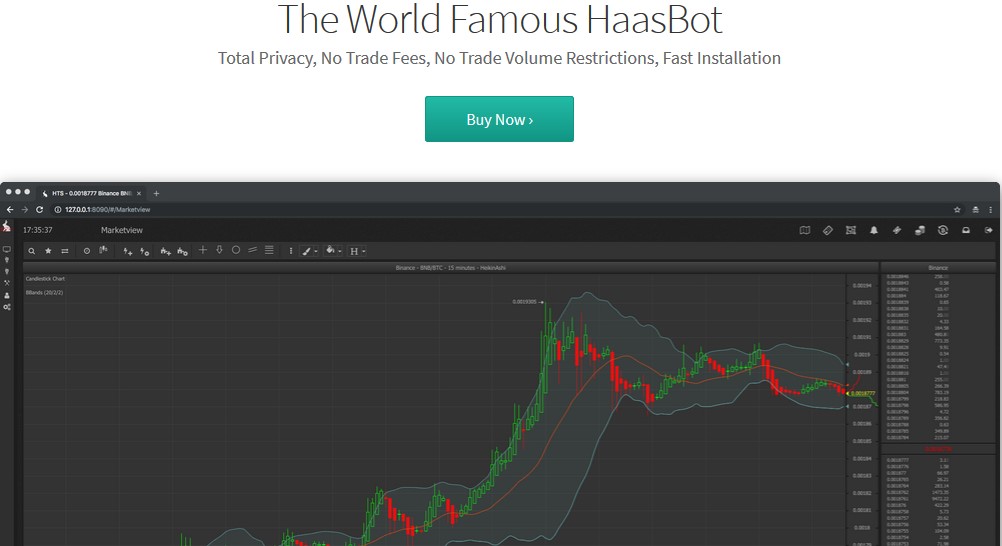Click the monitor icon in left sidebar
This screenshot has height=546, width=1002.
[x=6, y=249]
